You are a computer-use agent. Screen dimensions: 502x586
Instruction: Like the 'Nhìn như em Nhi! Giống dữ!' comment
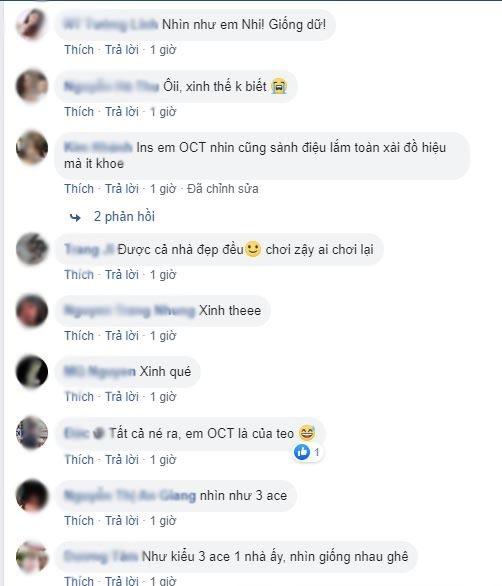click(x=79, y=50)
